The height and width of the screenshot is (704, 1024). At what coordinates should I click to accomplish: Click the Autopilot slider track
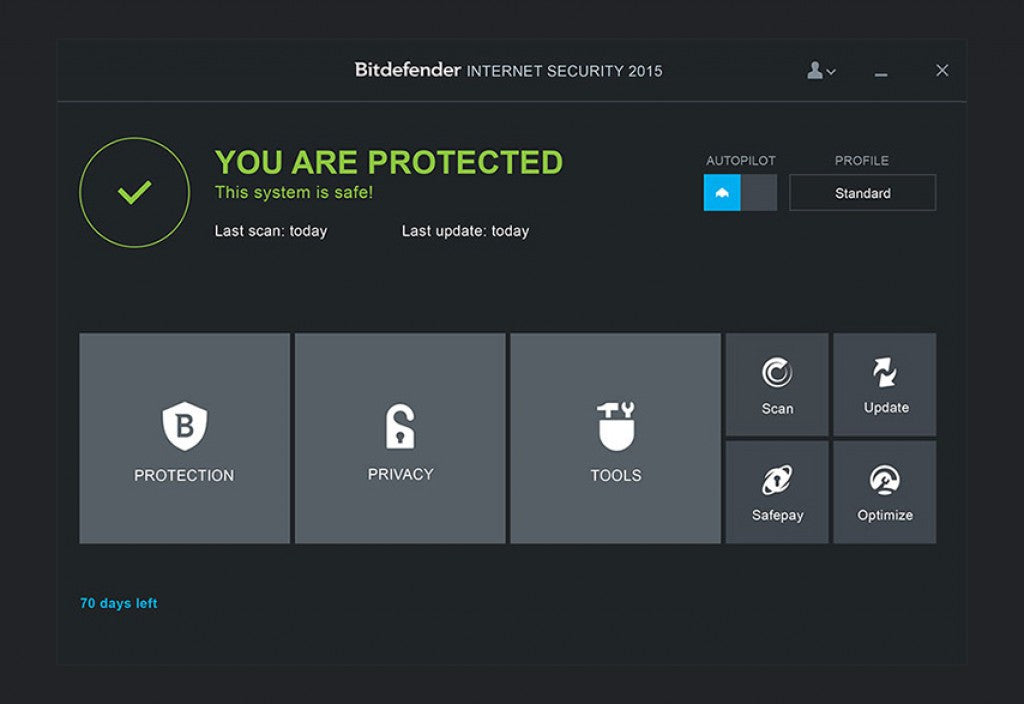coord(741,192)
